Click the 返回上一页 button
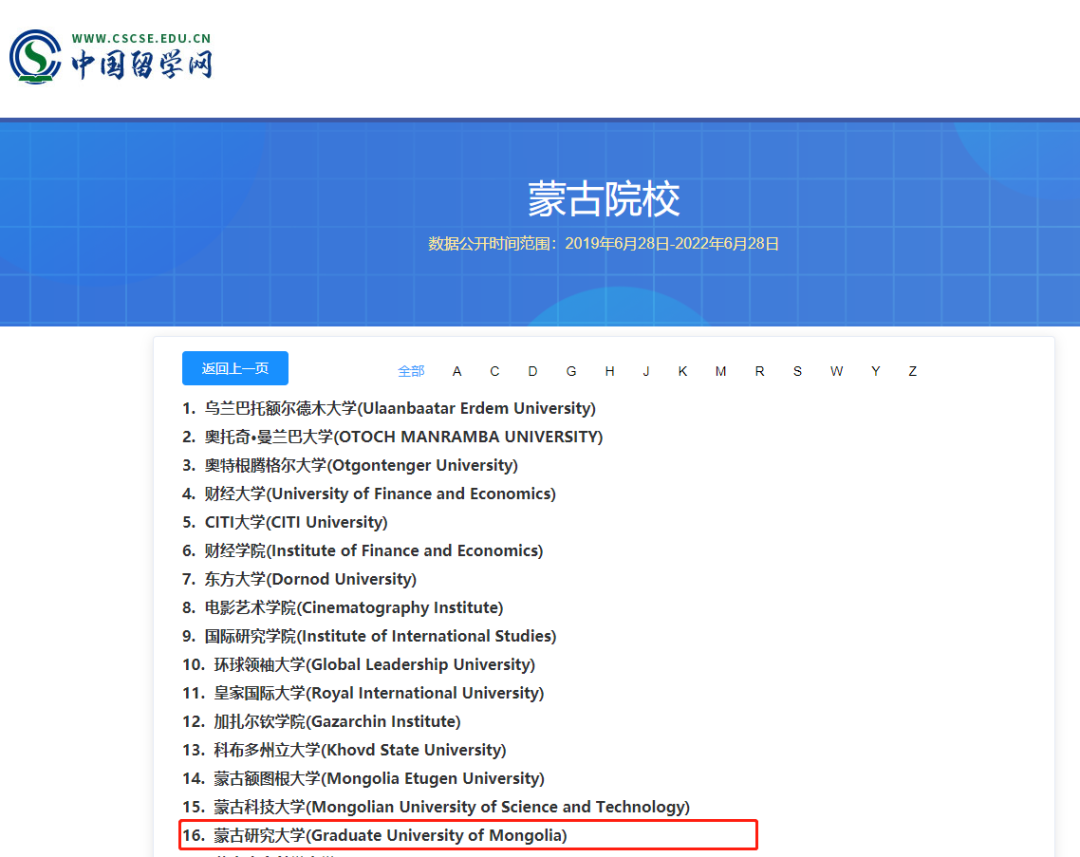Image resolution: width=1080 pixels, height=857 pixels. 235,369
